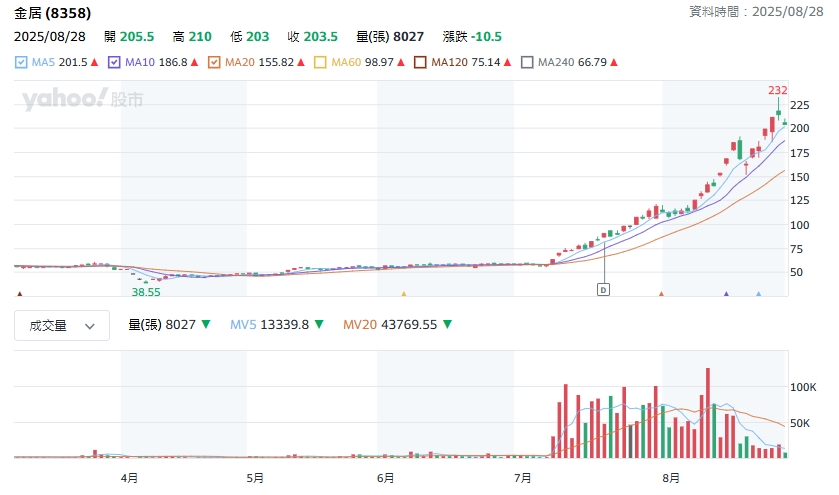839x495 pixels.
Task: Click the dark red triangle marker at chart's left edge
Action: tap(20, 294)
